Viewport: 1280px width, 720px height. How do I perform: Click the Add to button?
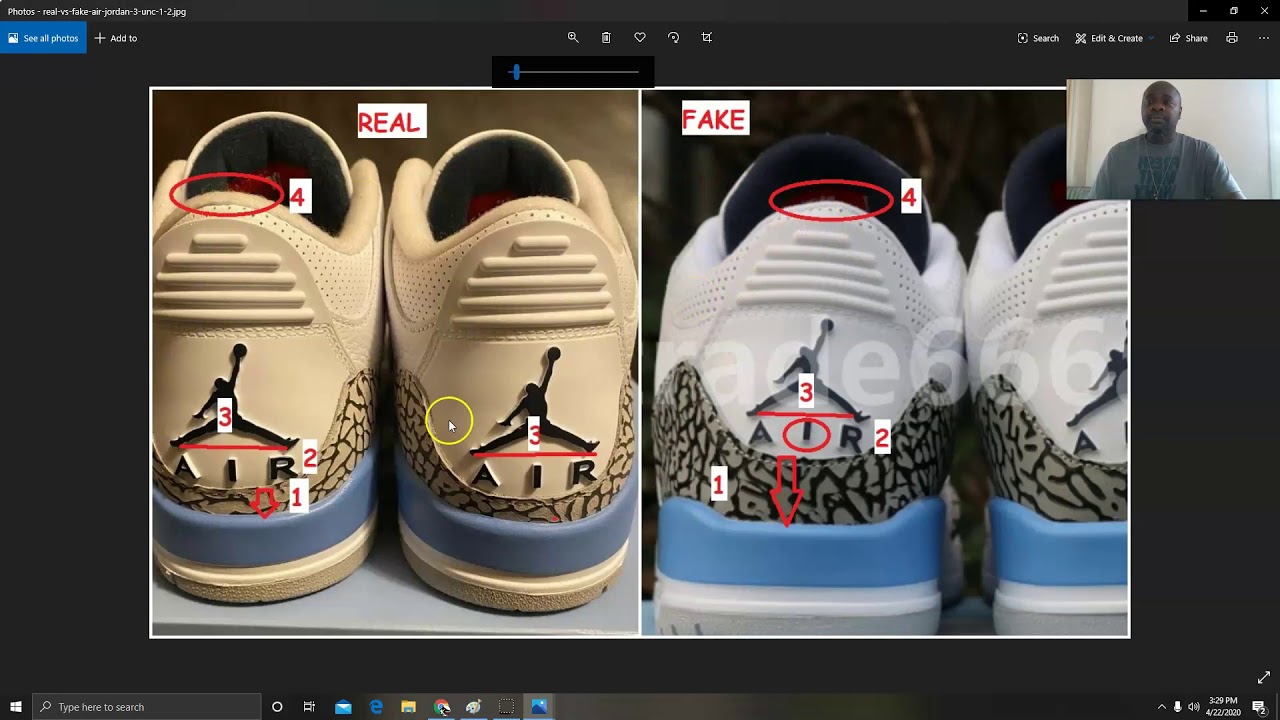coord(116,38)
